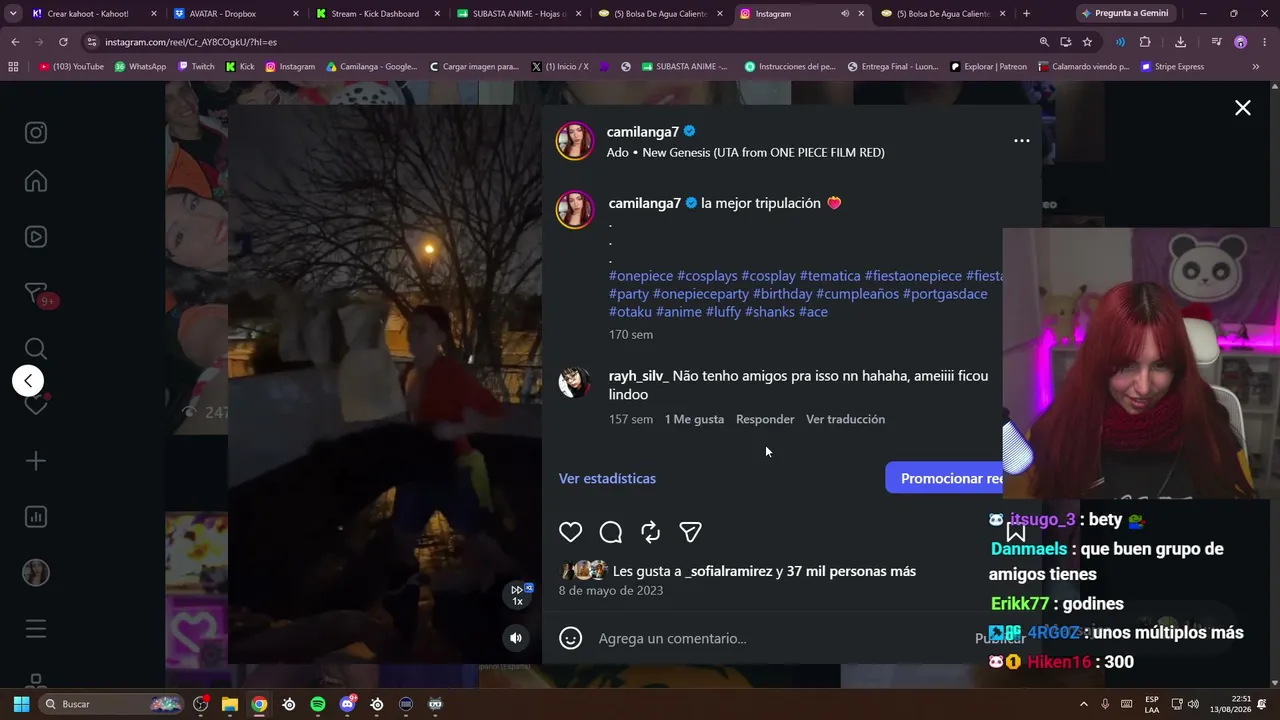Switch to 'Stream - Kick Dashboard' tab
Screen dimensions: 1280x720
(378, 14)
